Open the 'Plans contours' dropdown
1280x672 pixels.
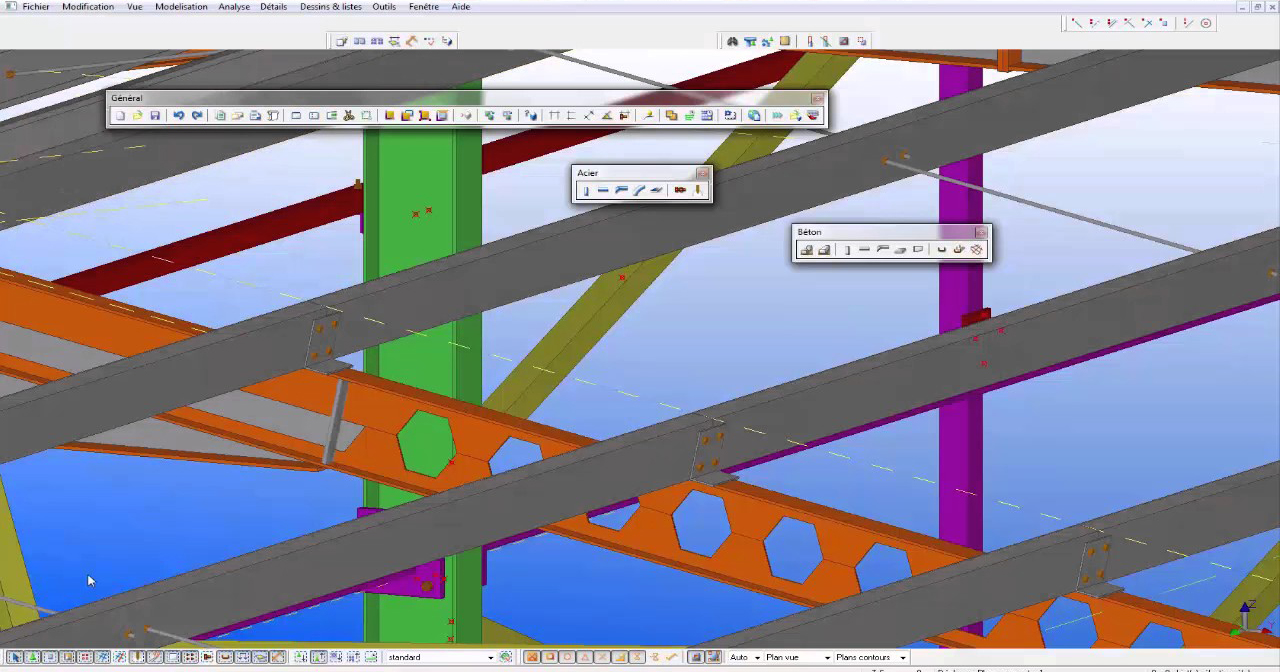[x=902, y=657]
